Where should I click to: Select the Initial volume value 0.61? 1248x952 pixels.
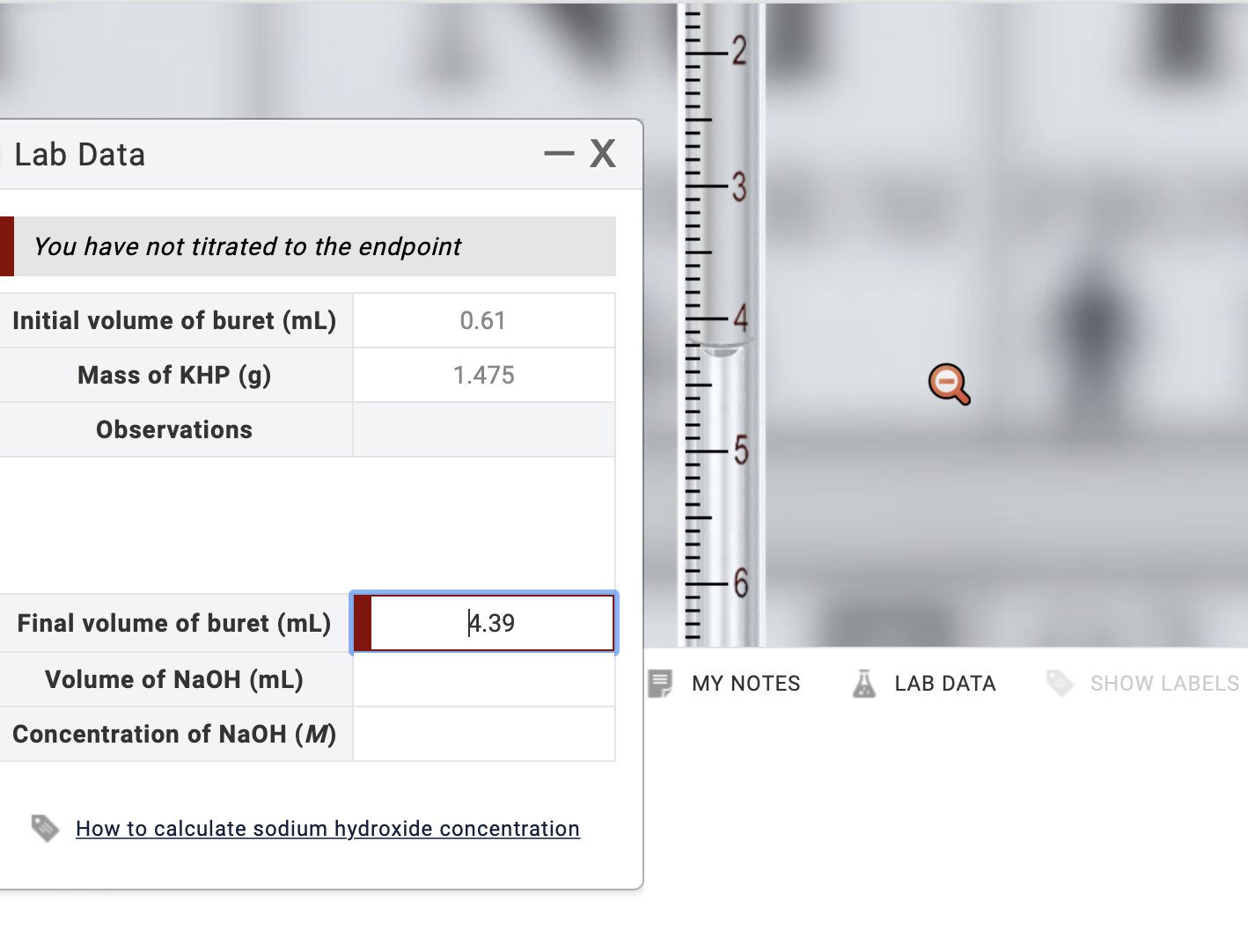pos(483,320)
